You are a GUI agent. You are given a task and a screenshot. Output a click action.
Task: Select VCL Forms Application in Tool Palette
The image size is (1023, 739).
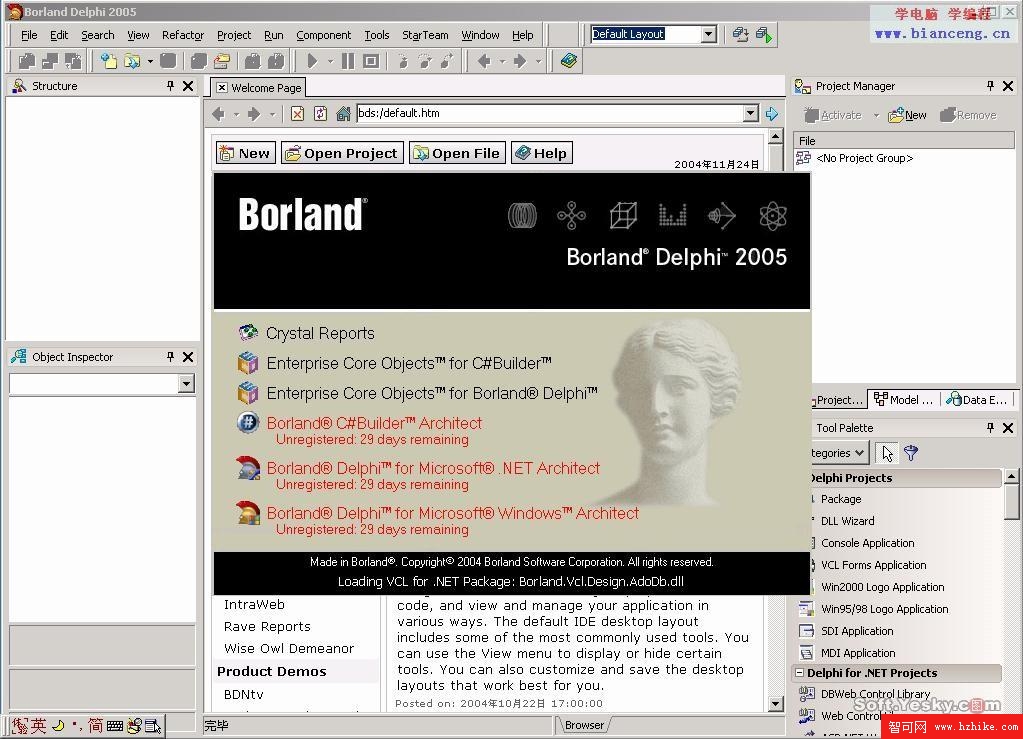tap(873, 565)
